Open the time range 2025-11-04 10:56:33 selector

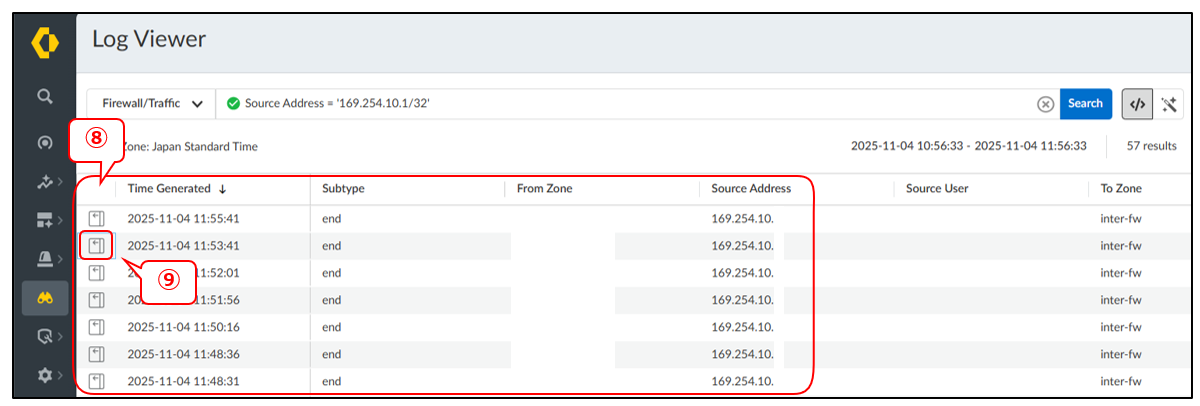(968, 146)
